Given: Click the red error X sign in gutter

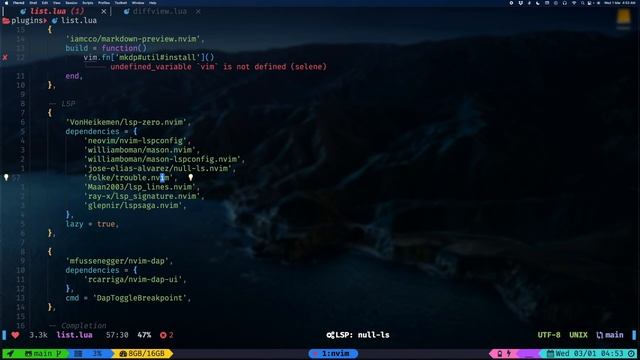Looking at the screenshot, I should 5,58.
